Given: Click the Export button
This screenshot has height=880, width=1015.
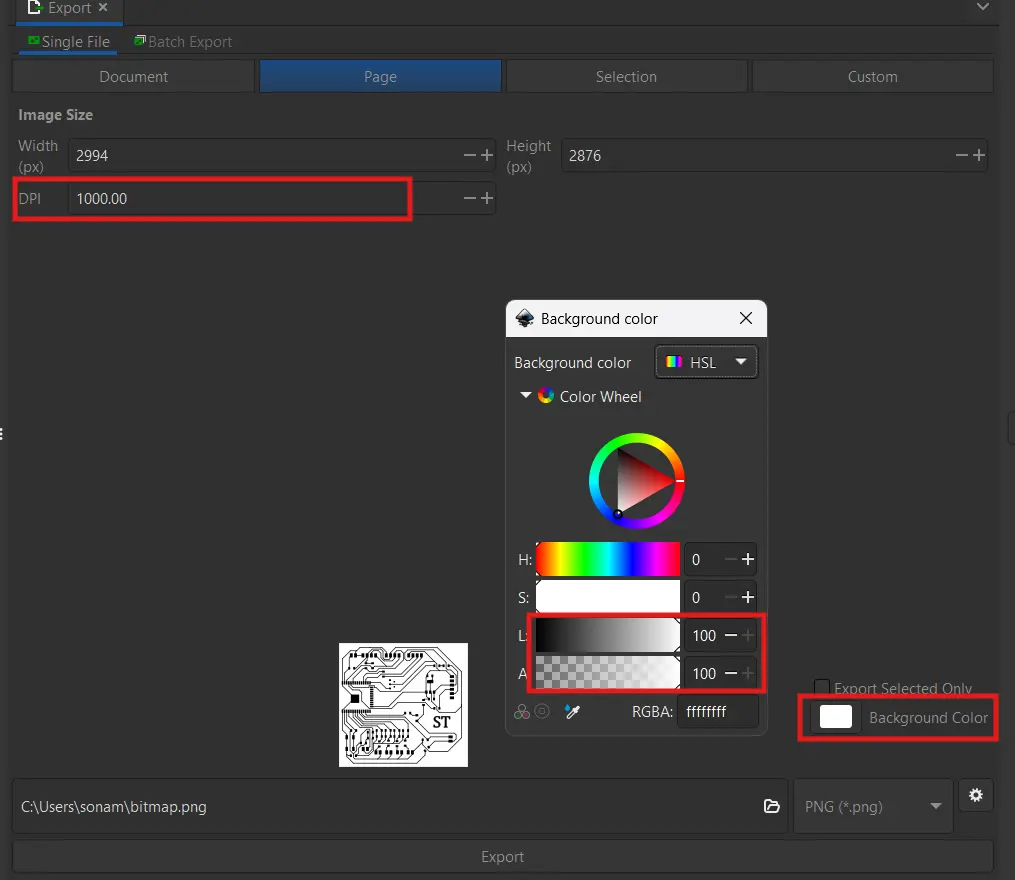Looking at the screenshot, I should (x=502, y=856).
